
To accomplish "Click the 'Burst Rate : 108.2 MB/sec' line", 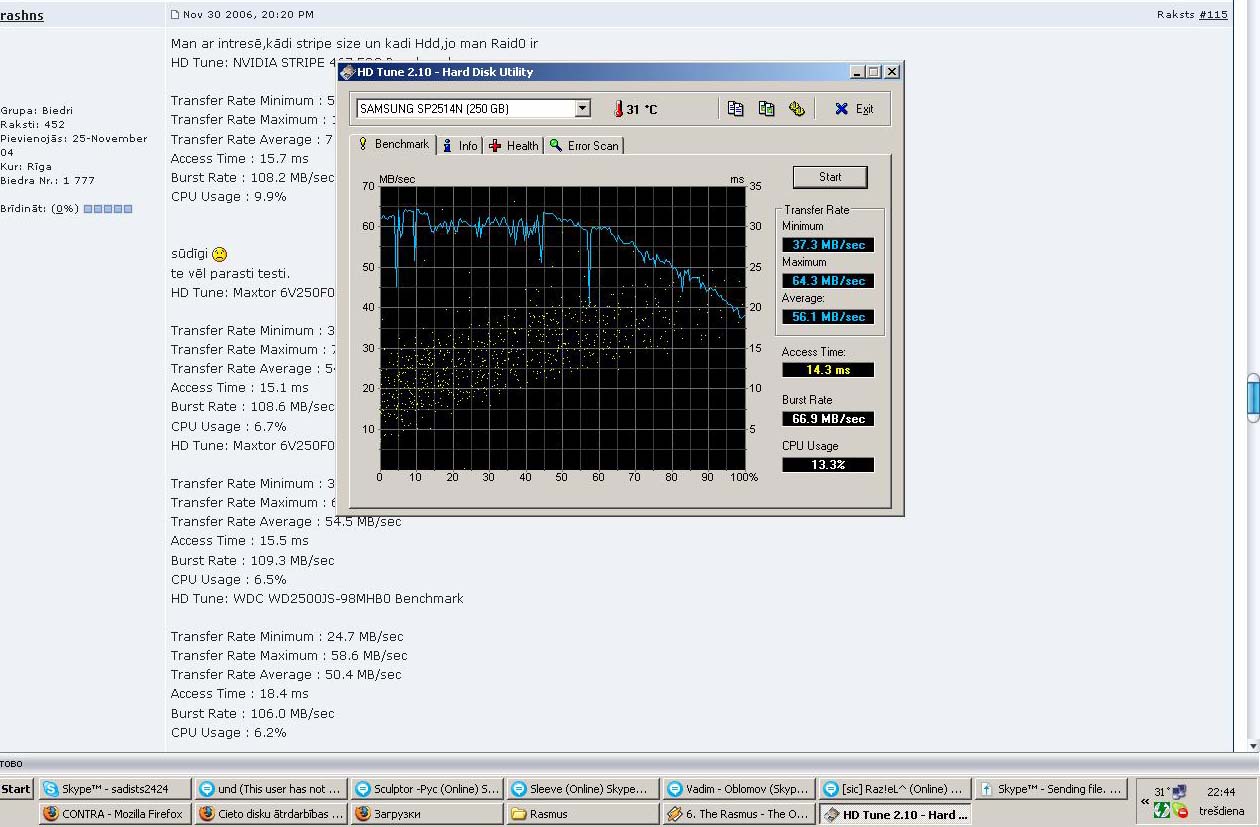I will coord(253,178).
